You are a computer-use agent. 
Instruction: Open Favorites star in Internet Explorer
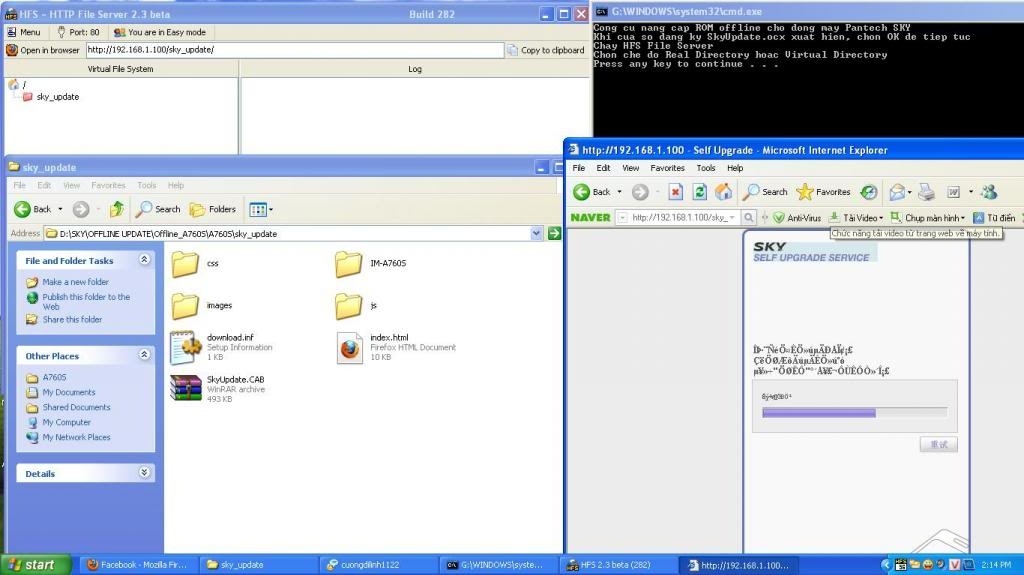(824, 191)
